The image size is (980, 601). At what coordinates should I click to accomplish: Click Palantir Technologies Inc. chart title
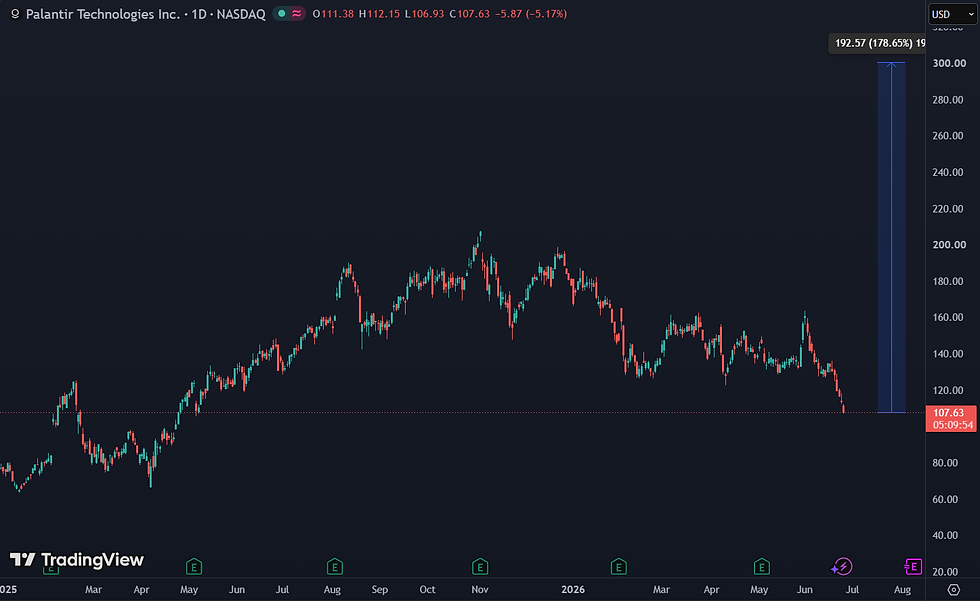click(x=103, y=14)
